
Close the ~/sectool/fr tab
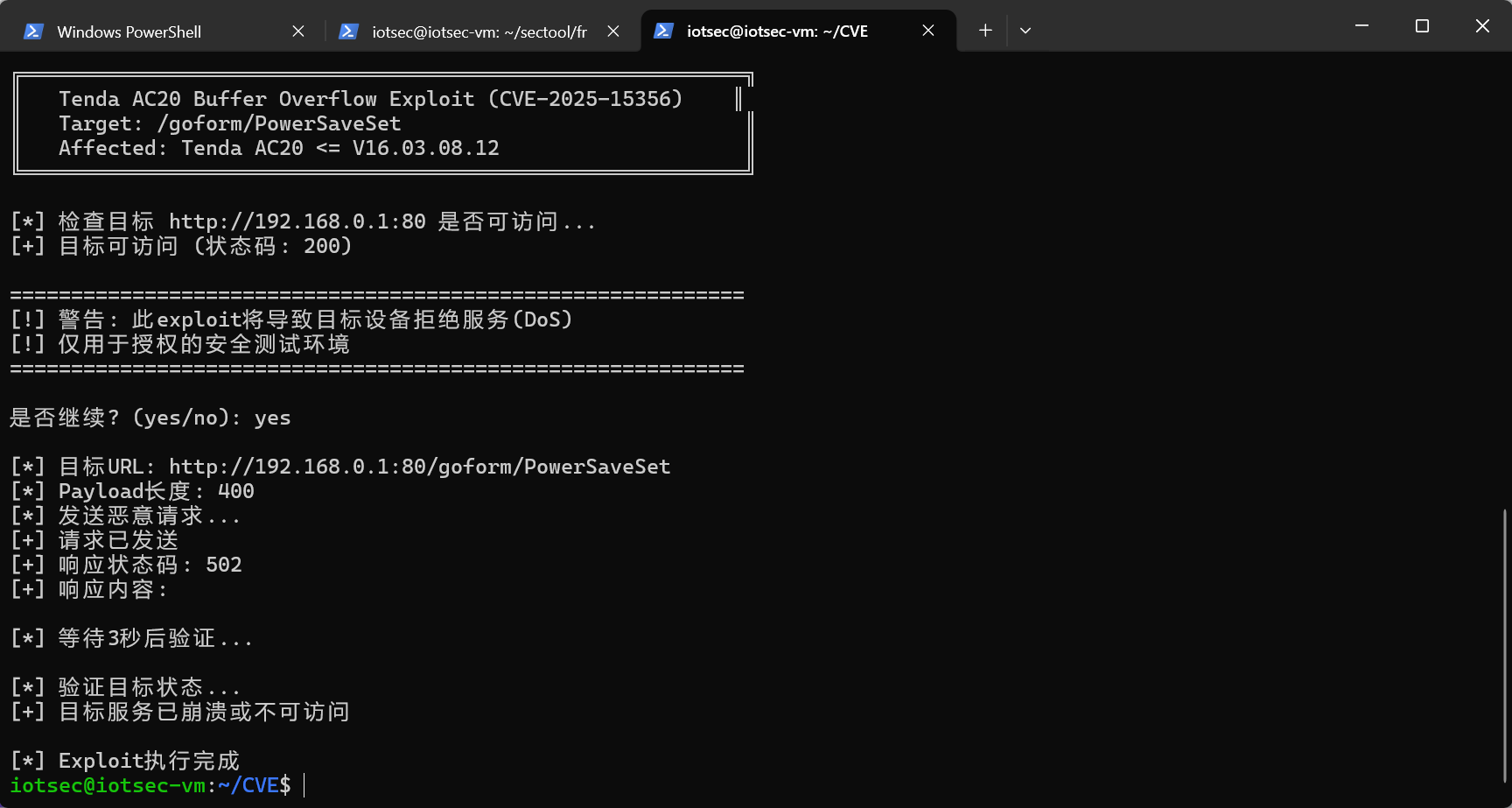[613, 32]
